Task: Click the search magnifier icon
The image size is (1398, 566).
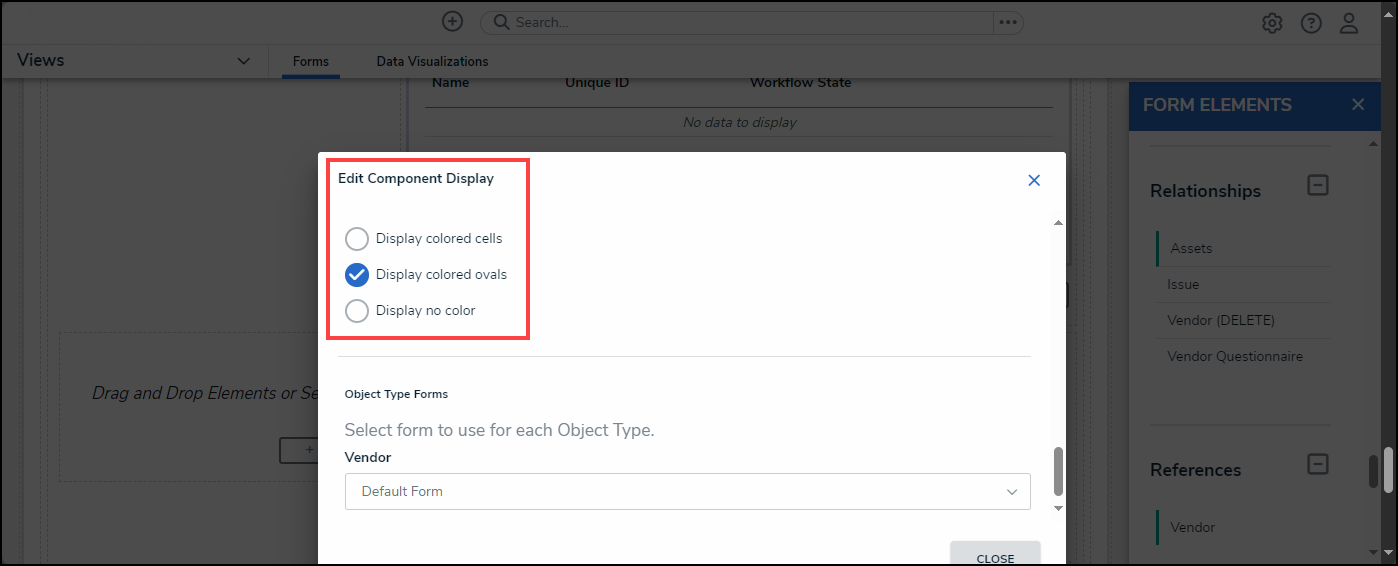Action: pos(501,22)
